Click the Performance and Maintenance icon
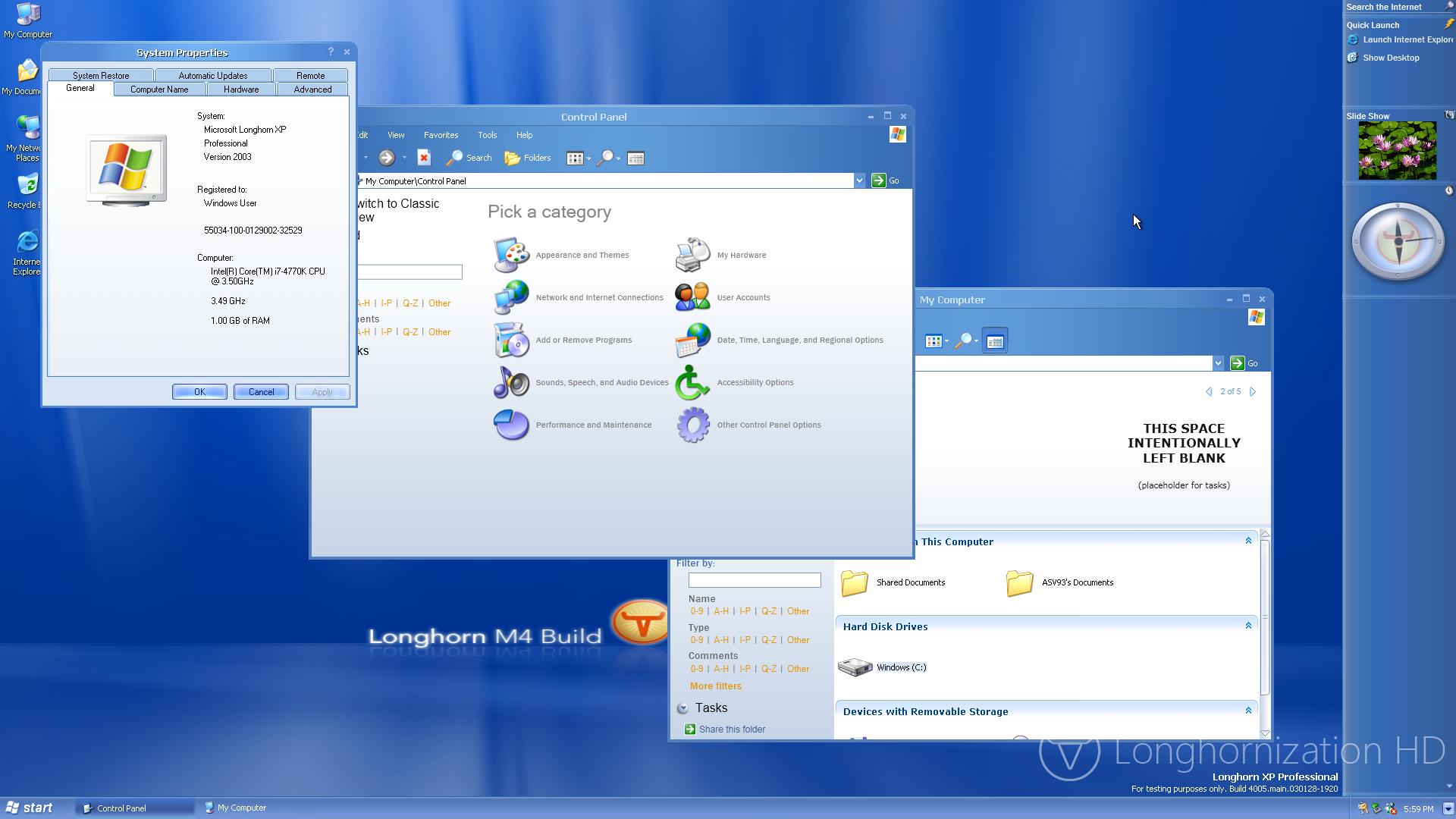Screen dimensions: 1456x819 pyautogui.click(x=511, y=425)
